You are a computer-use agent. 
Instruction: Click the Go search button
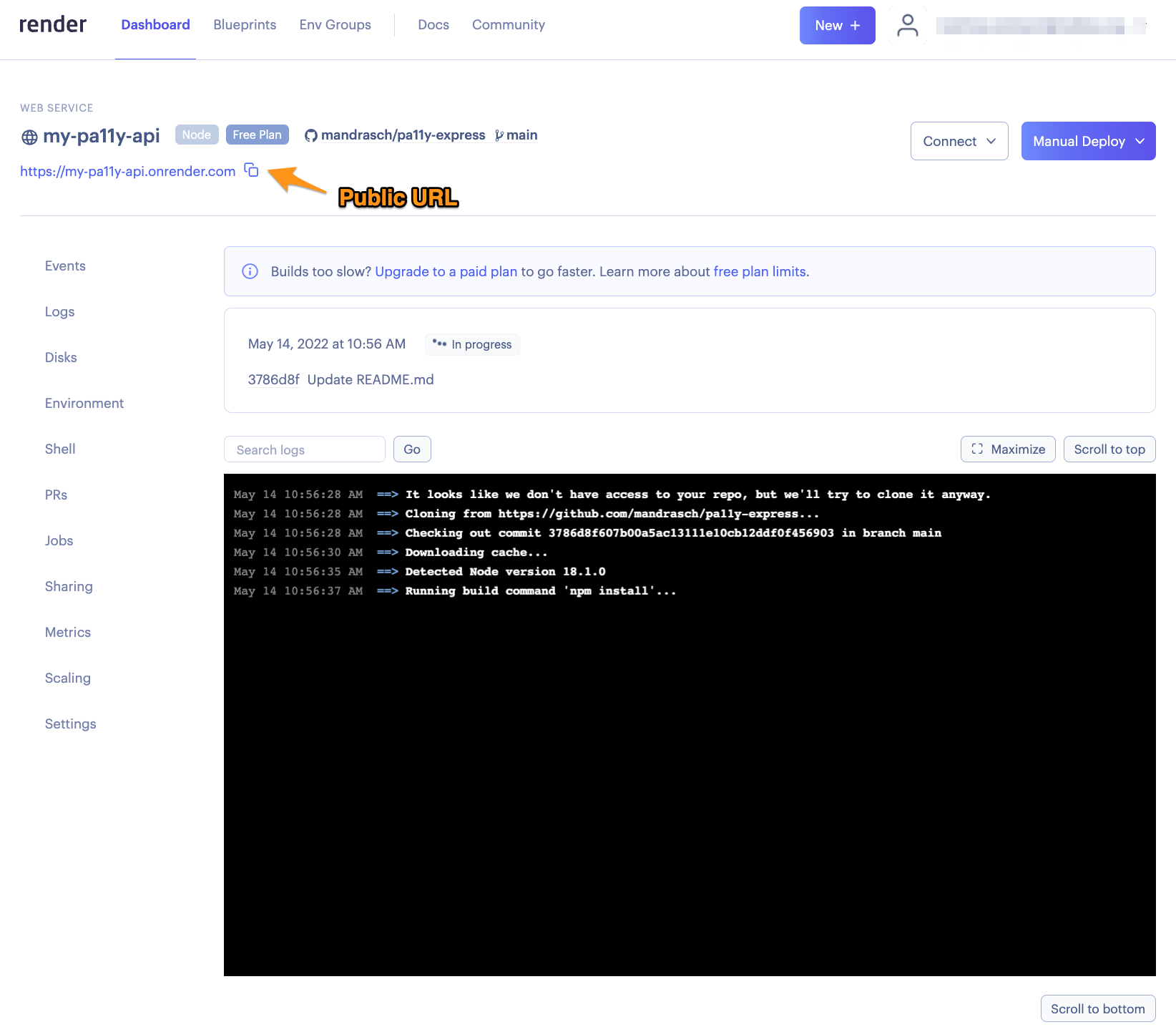412,449
